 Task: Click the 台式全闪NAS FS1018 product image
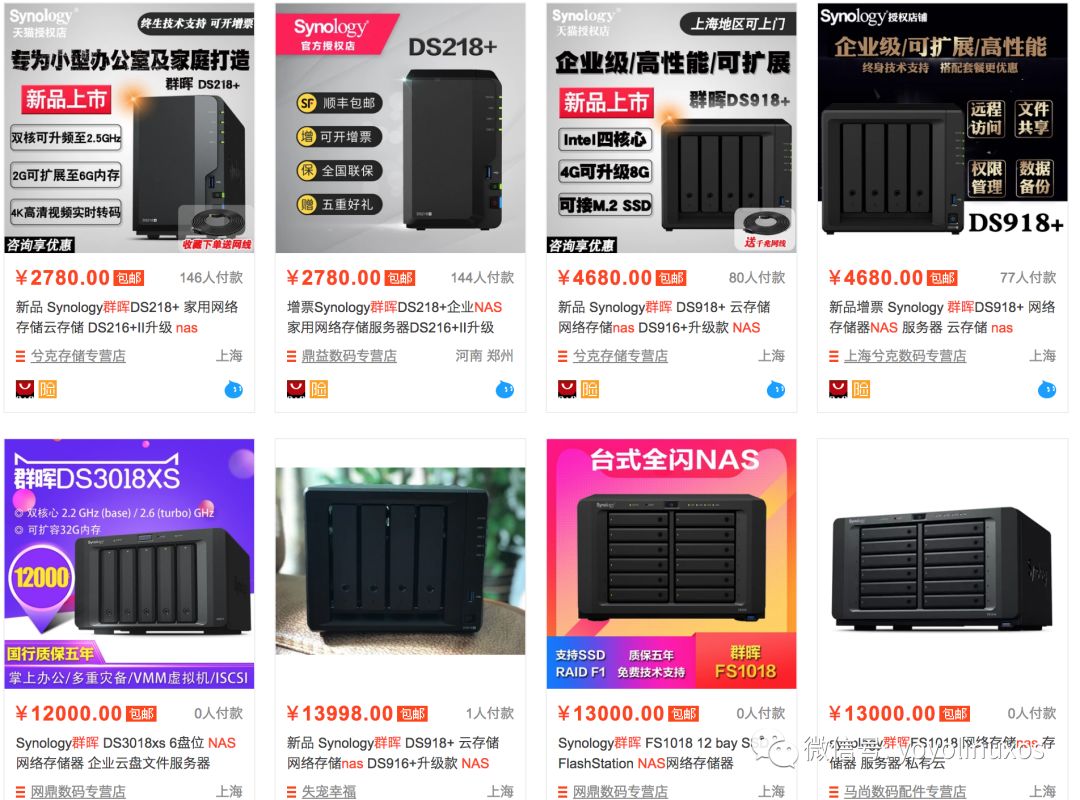[672, 564]
